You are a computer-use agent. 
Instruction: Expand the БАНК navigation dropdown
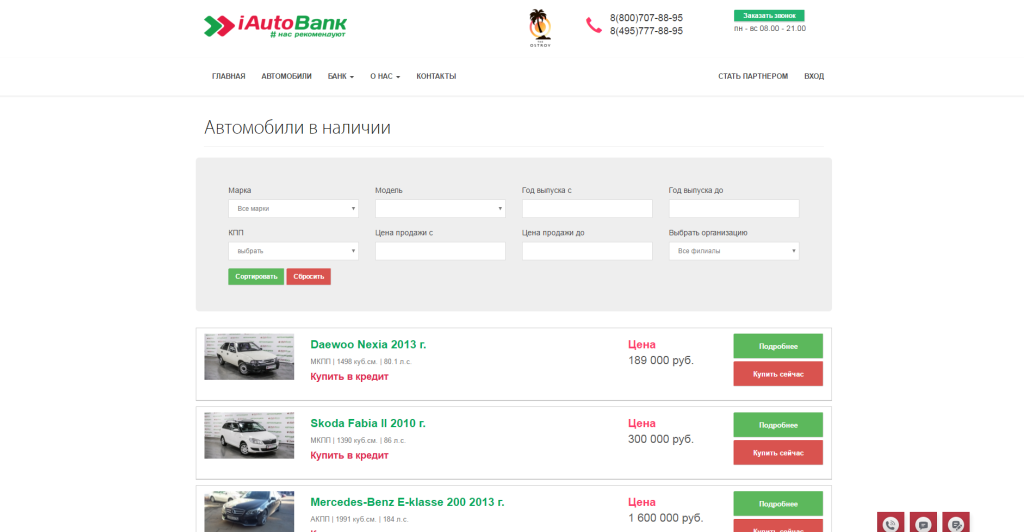click(340, 76)
